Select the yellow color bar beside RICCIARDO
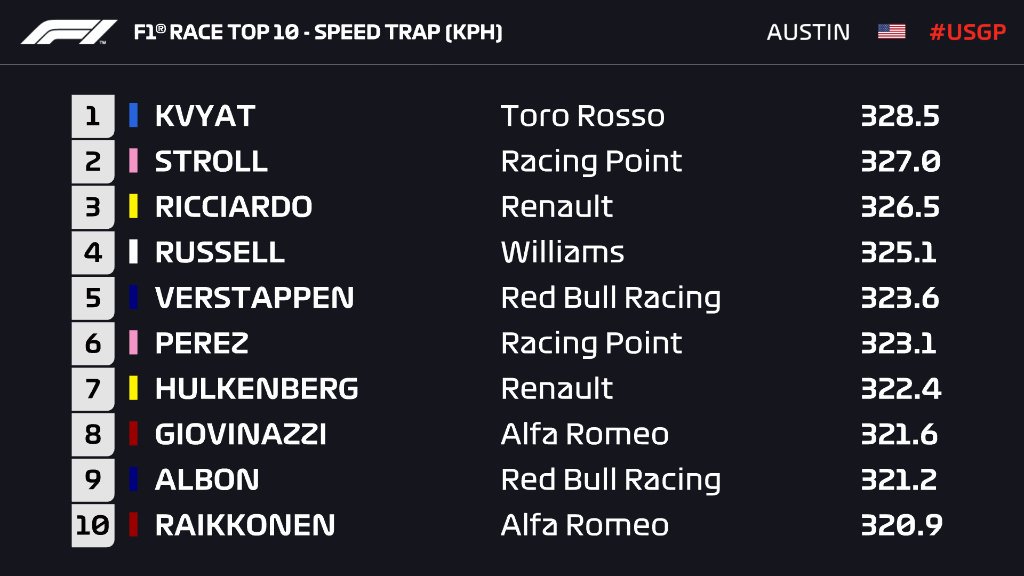 (133, 206)
